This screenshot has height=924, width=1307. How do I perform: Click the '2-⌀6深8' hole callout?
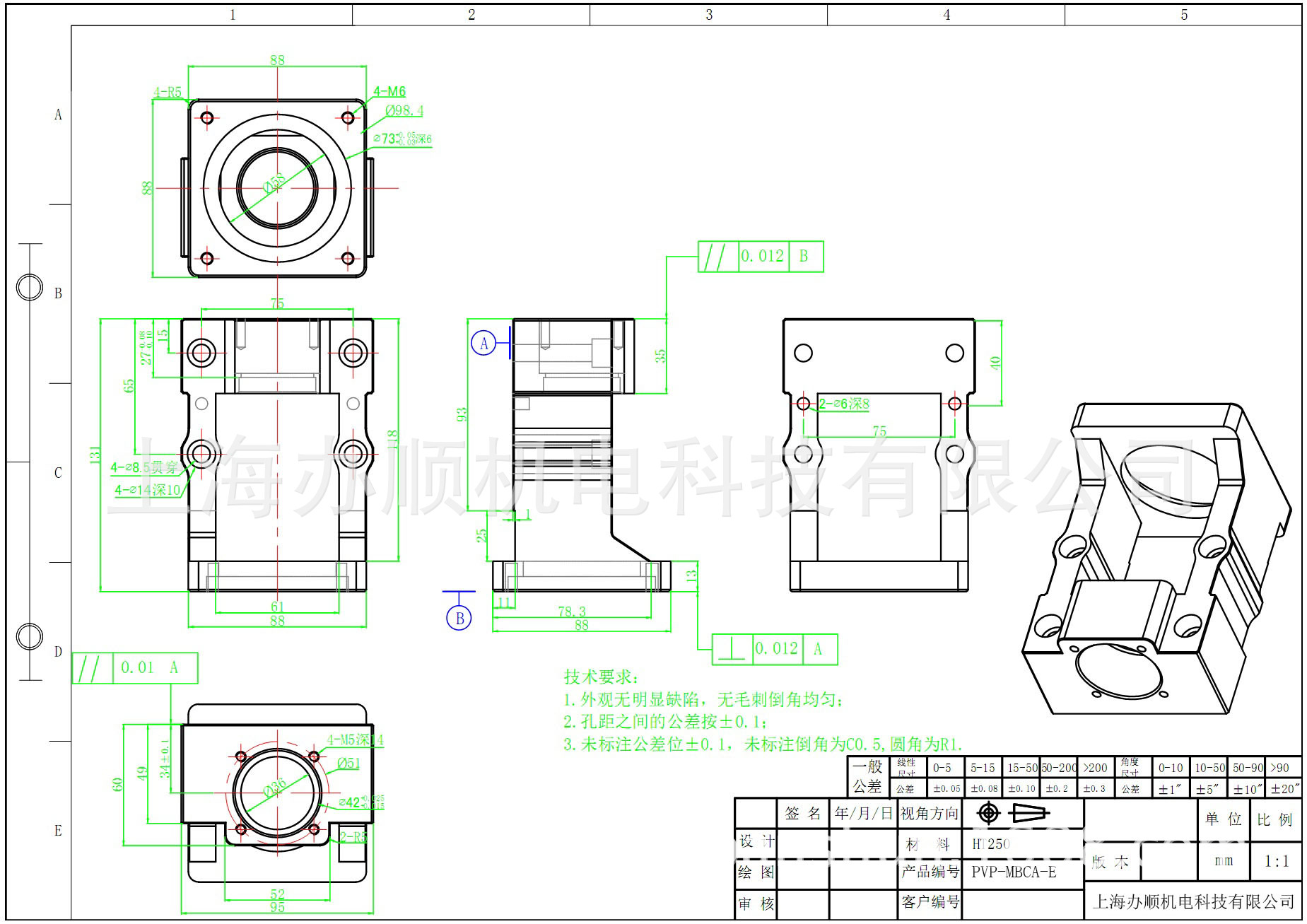click(x=844, y=404)
